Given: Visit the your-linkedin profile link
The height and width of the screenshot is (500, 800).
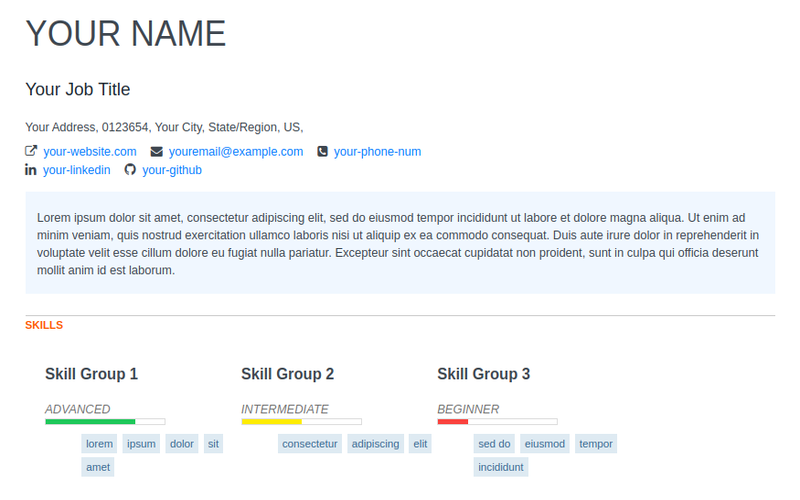Looking at the screenshot, I should click(76, 170).
